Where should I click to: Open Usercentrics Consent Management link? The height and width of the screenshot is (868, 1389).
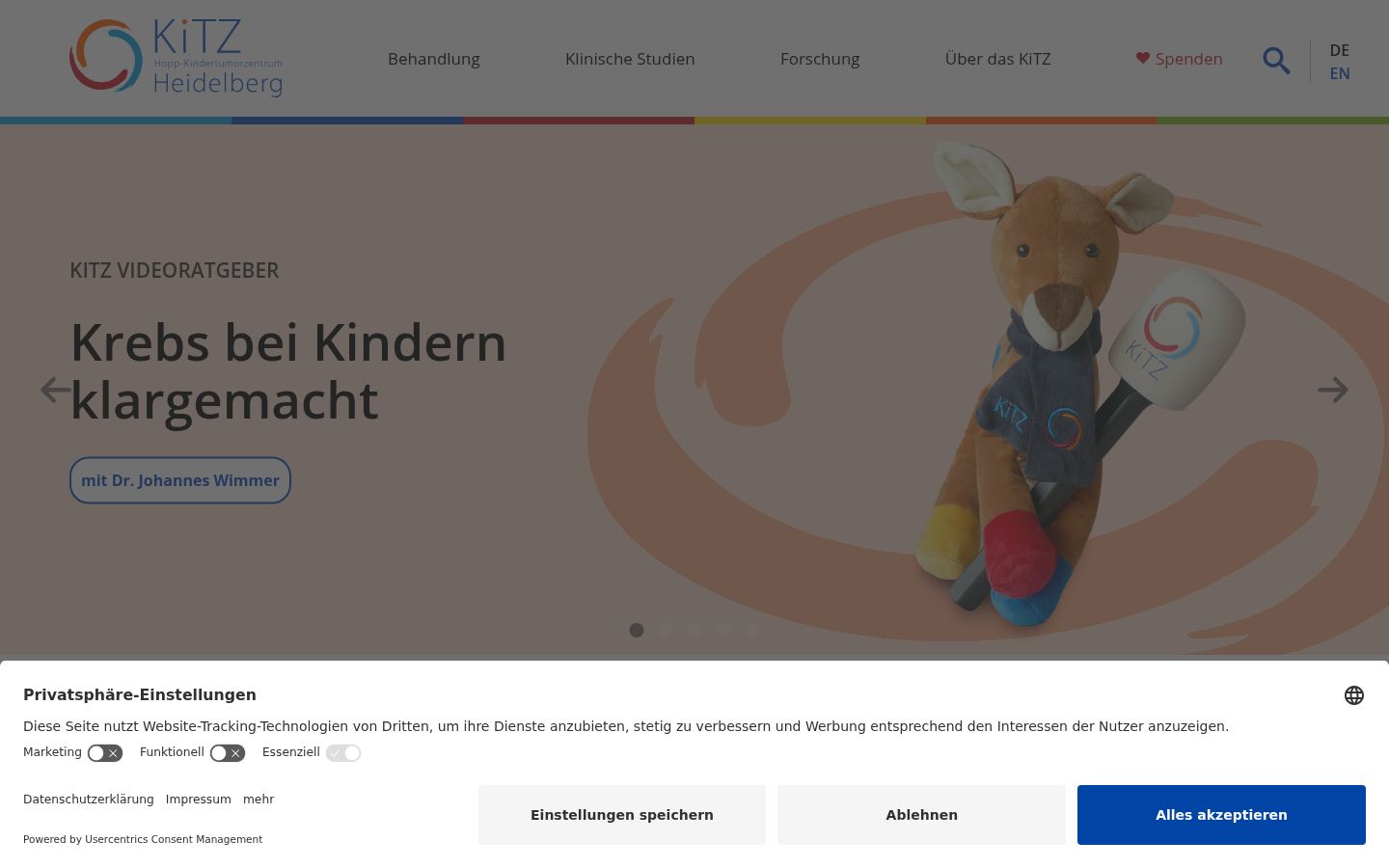click(x=174, y=839)
